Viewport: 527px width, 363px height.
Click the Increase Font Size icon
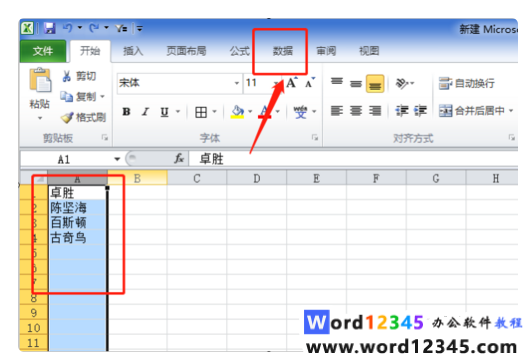coord(291,82)
